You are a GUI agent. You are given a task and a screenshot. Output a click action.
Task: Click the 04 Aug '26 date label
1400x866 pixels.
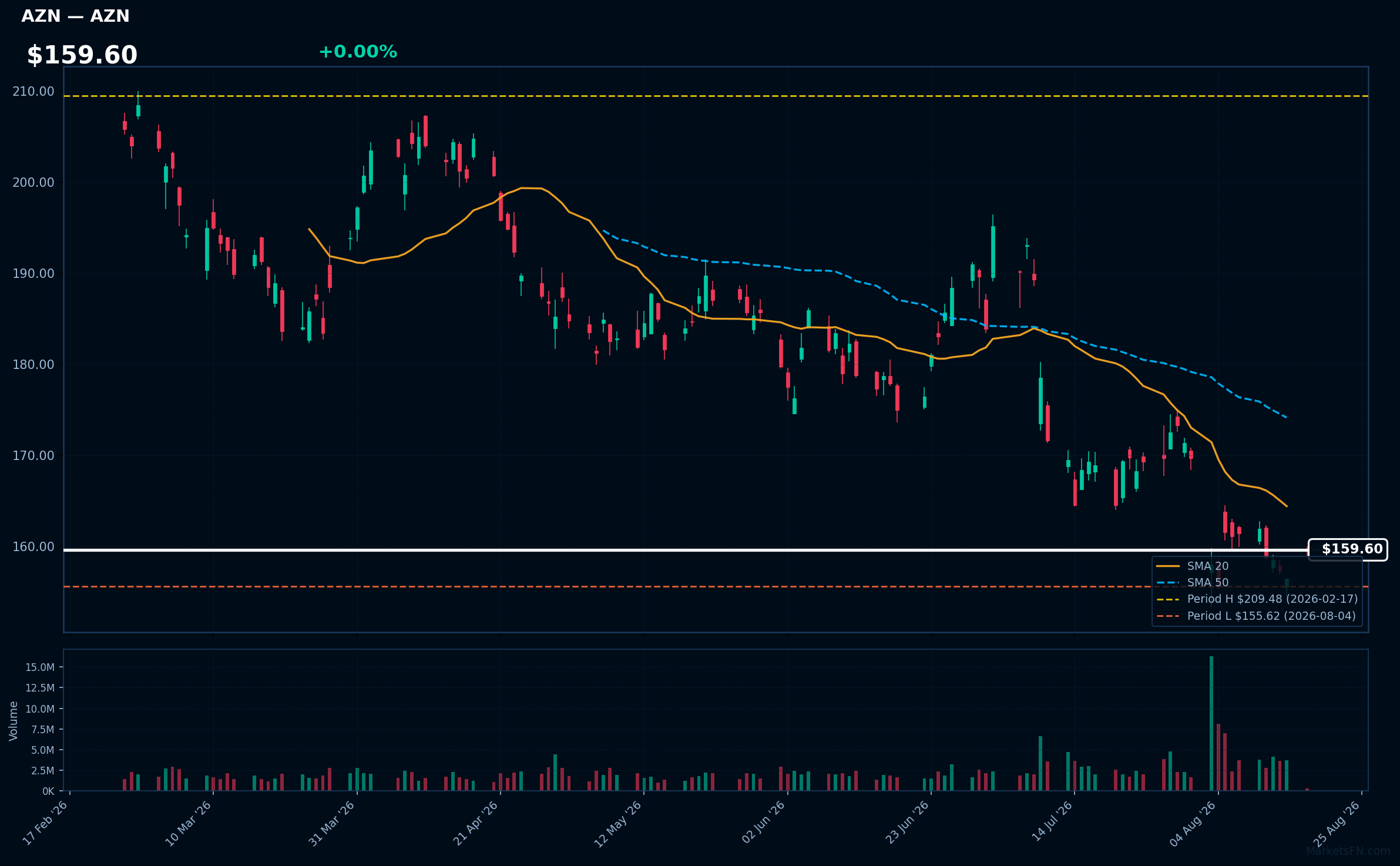(x=1193, y=823)
